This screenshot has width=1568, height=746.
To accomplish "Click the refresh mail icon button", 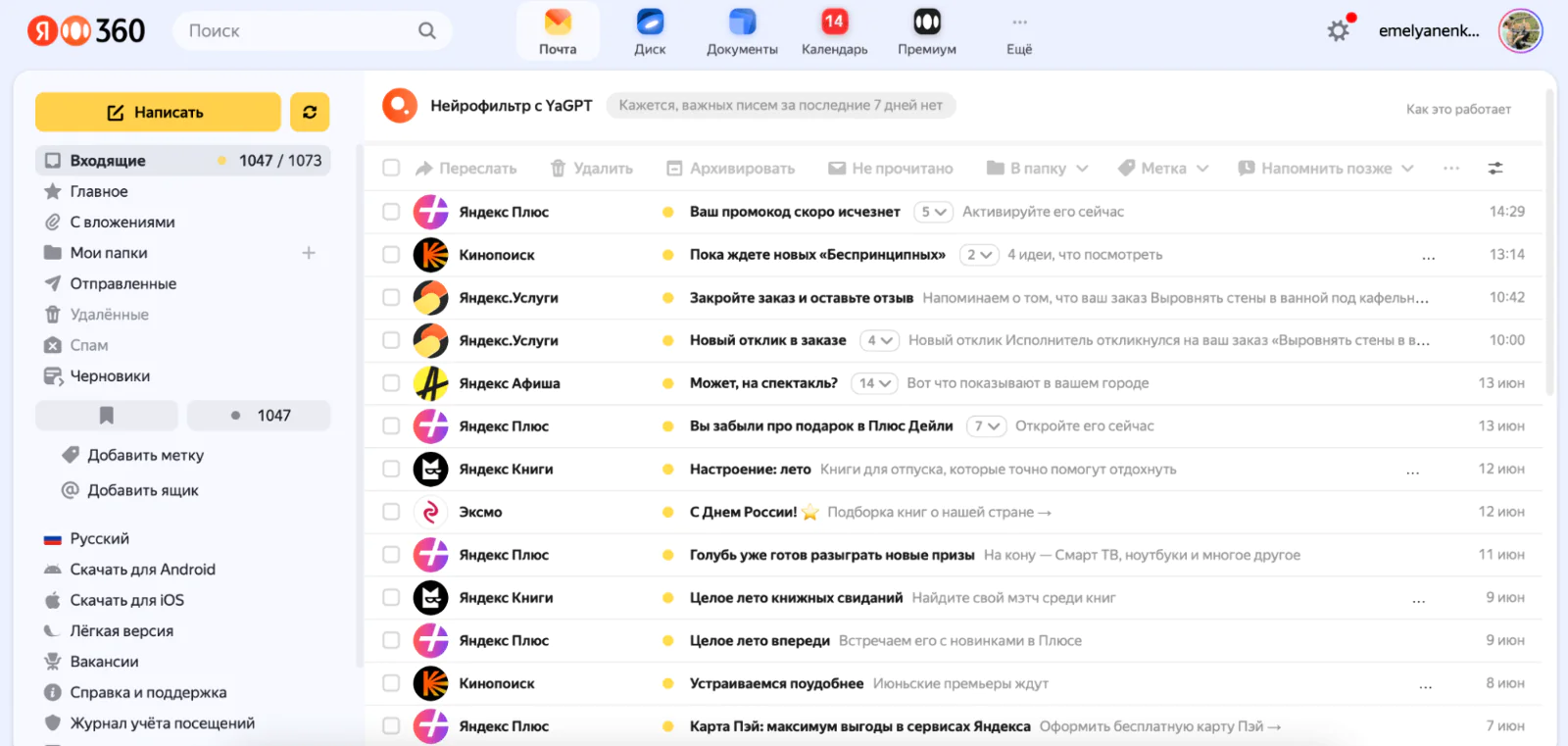I will pos(310,113).
